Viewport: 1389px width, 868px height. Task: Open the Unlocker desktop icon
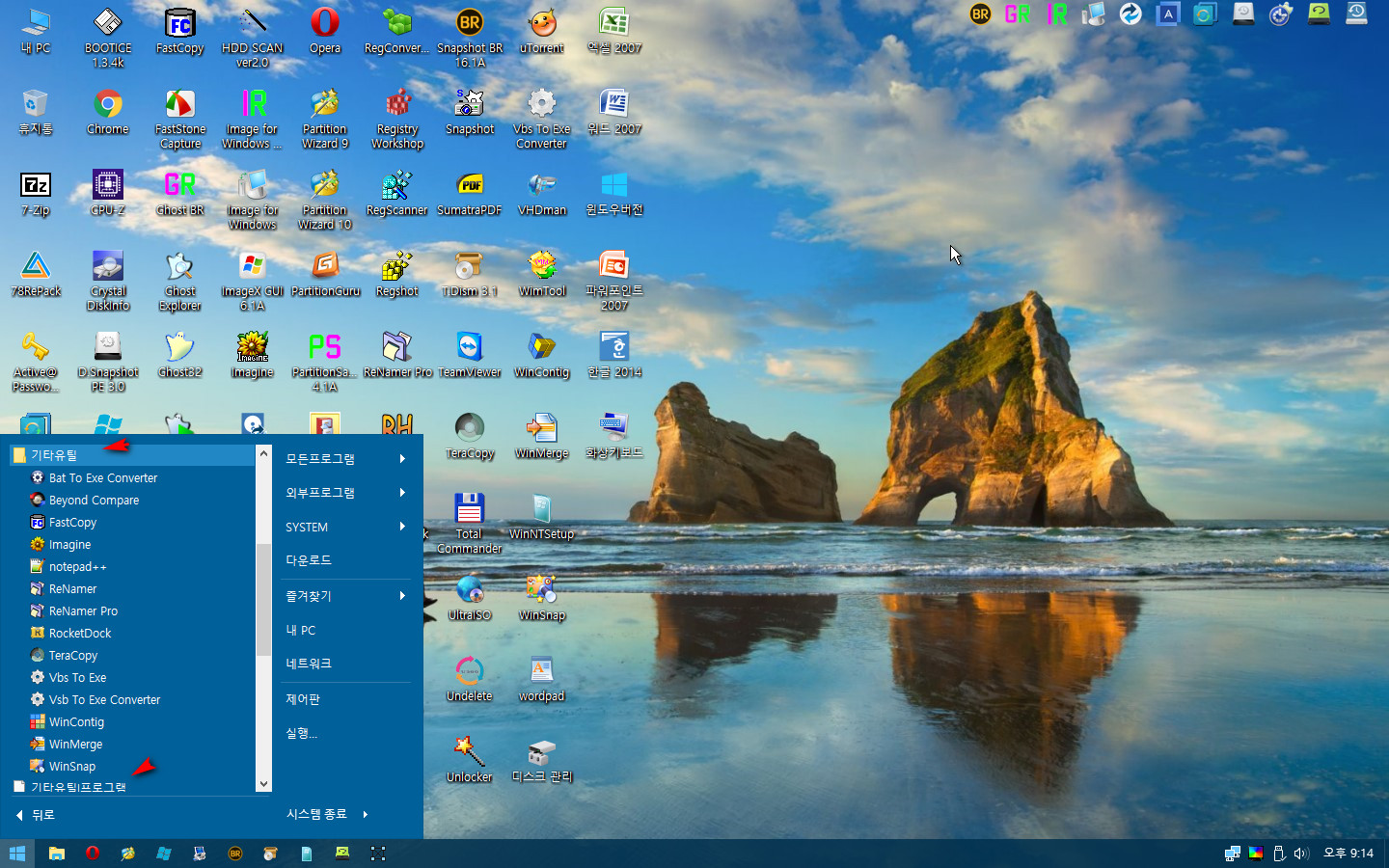point(470,760)
